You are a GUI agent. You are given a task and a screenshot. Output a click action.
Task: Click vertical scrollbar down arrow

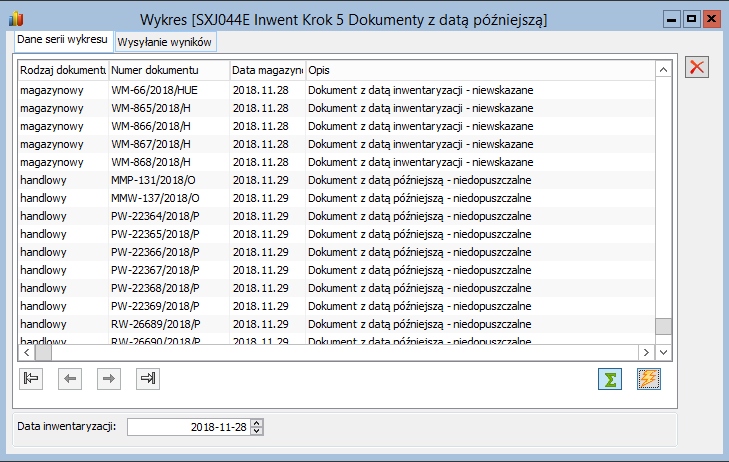(x=663, y=352)
